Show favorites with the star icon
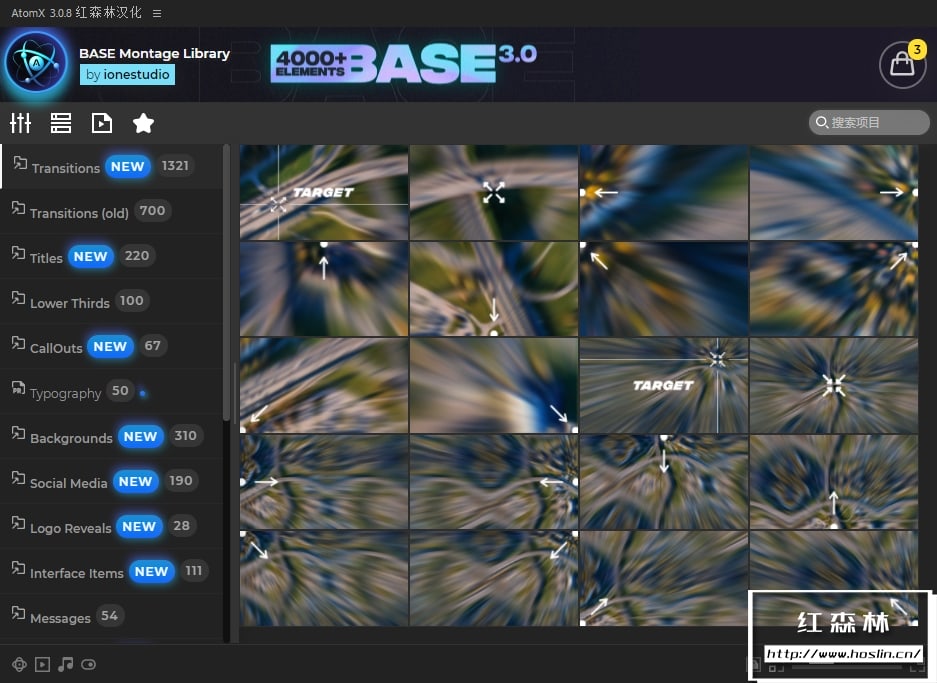Image resolution: width=937 pixels, height=683 pixels. tap(143, 123)
